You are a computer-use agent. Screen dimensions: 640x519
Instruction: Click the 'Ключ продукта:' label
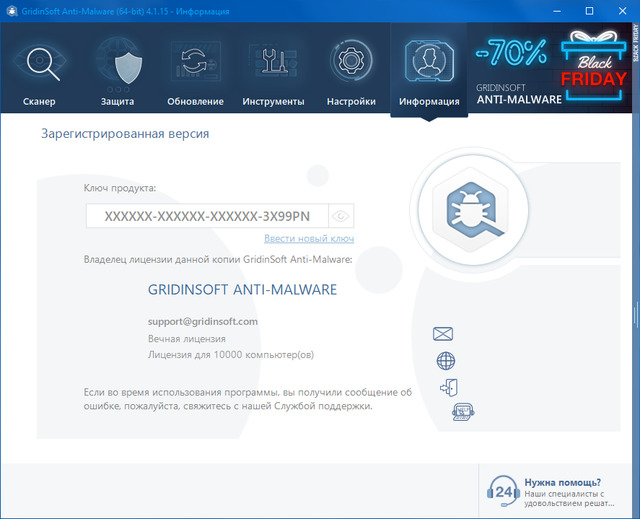pos(120,188)
